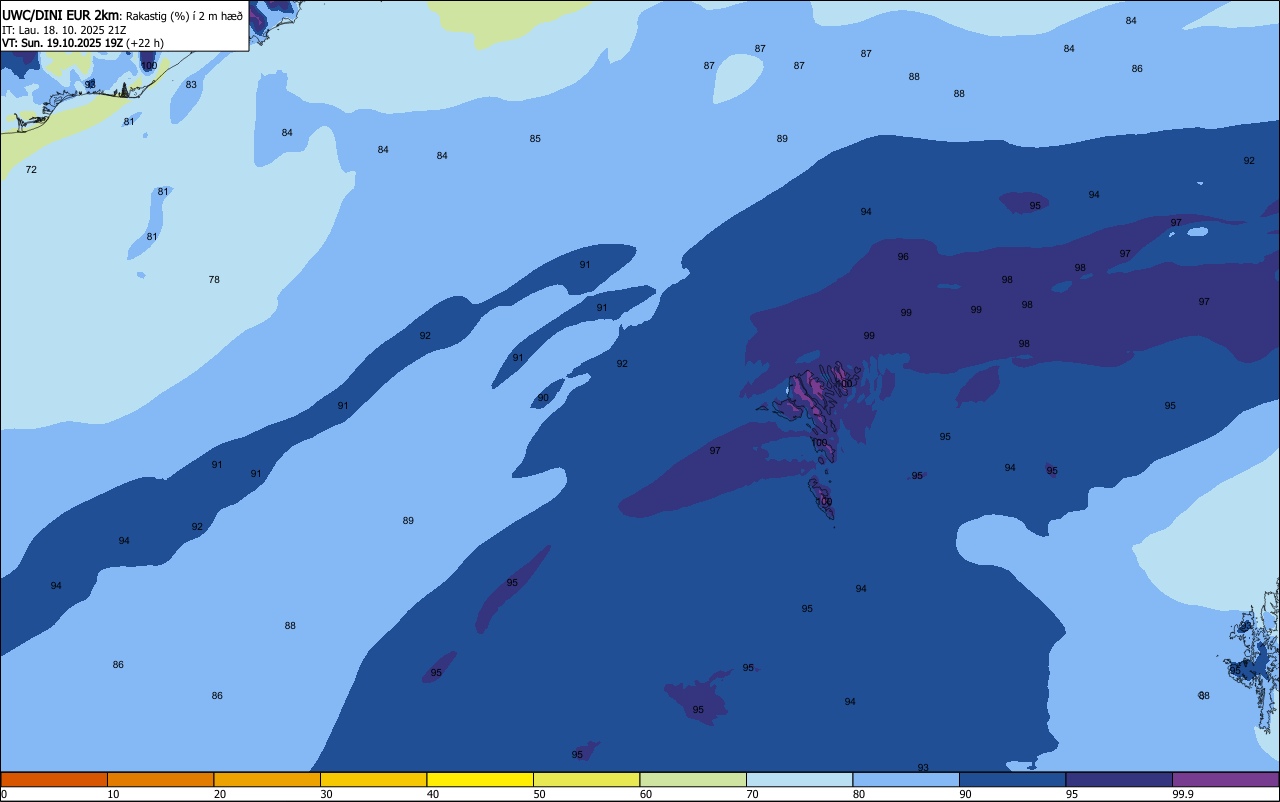Click the '10' legend tick label
Viewport: 1280px width, 802px height.
click(113, 794)
